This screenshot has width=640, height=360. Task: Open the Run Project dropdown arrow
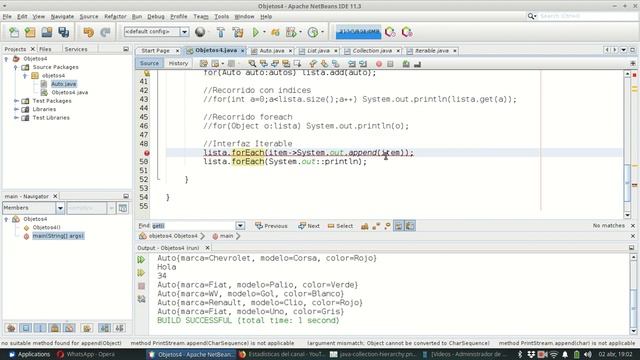pos(264,32)
